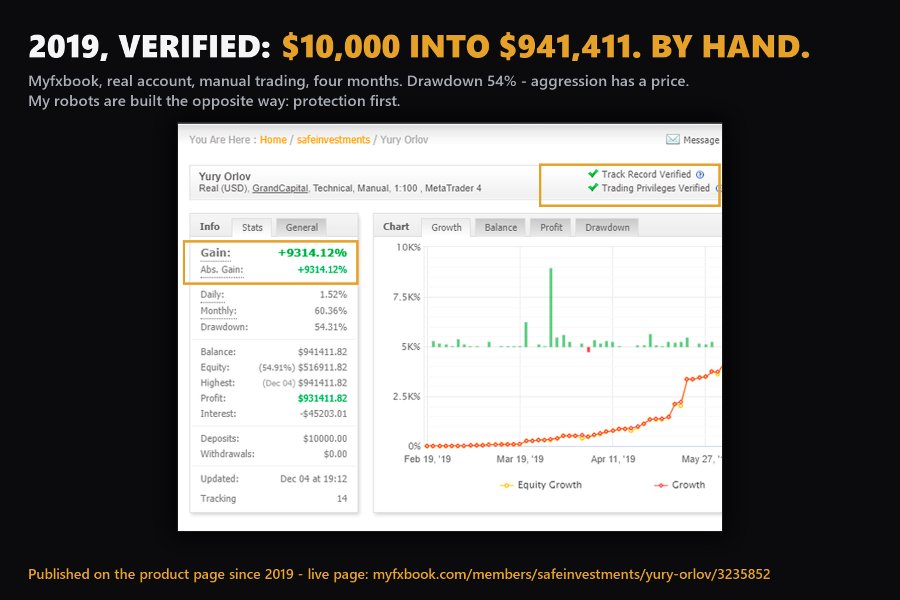This screenshot has height=600, width=900.
Task: Click the Track Record Verified help icon
Action: coord(700,175)
